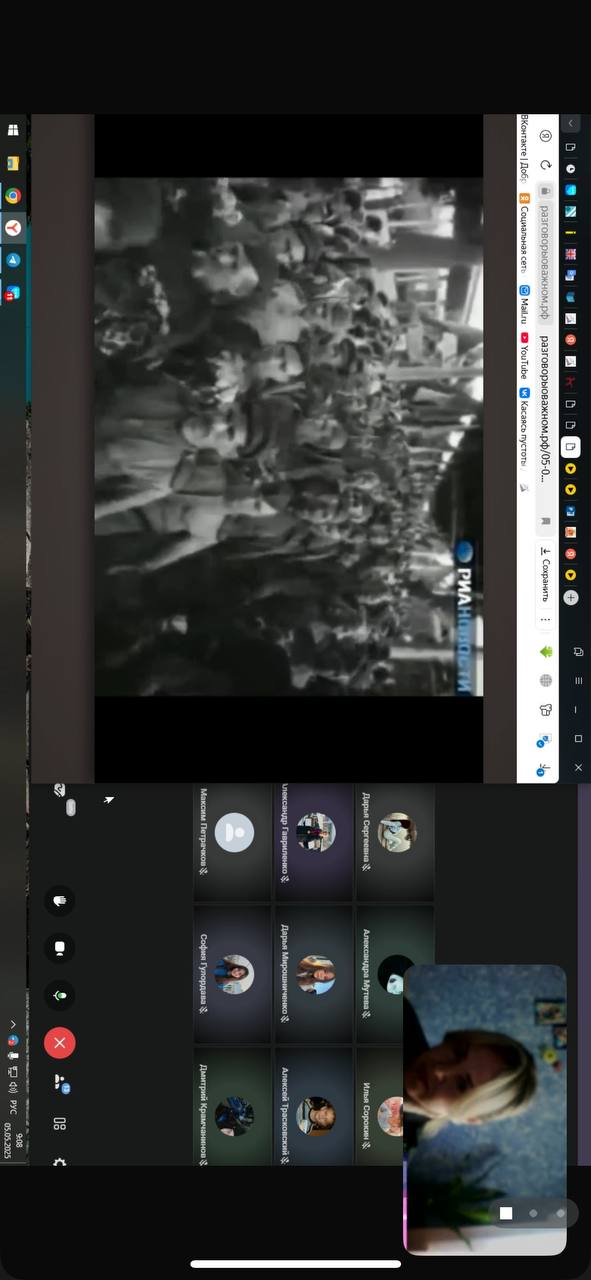The image size is (591, 1280).
Task: Open Yandex Browser from the taskbar
Action: click(13, 228)
